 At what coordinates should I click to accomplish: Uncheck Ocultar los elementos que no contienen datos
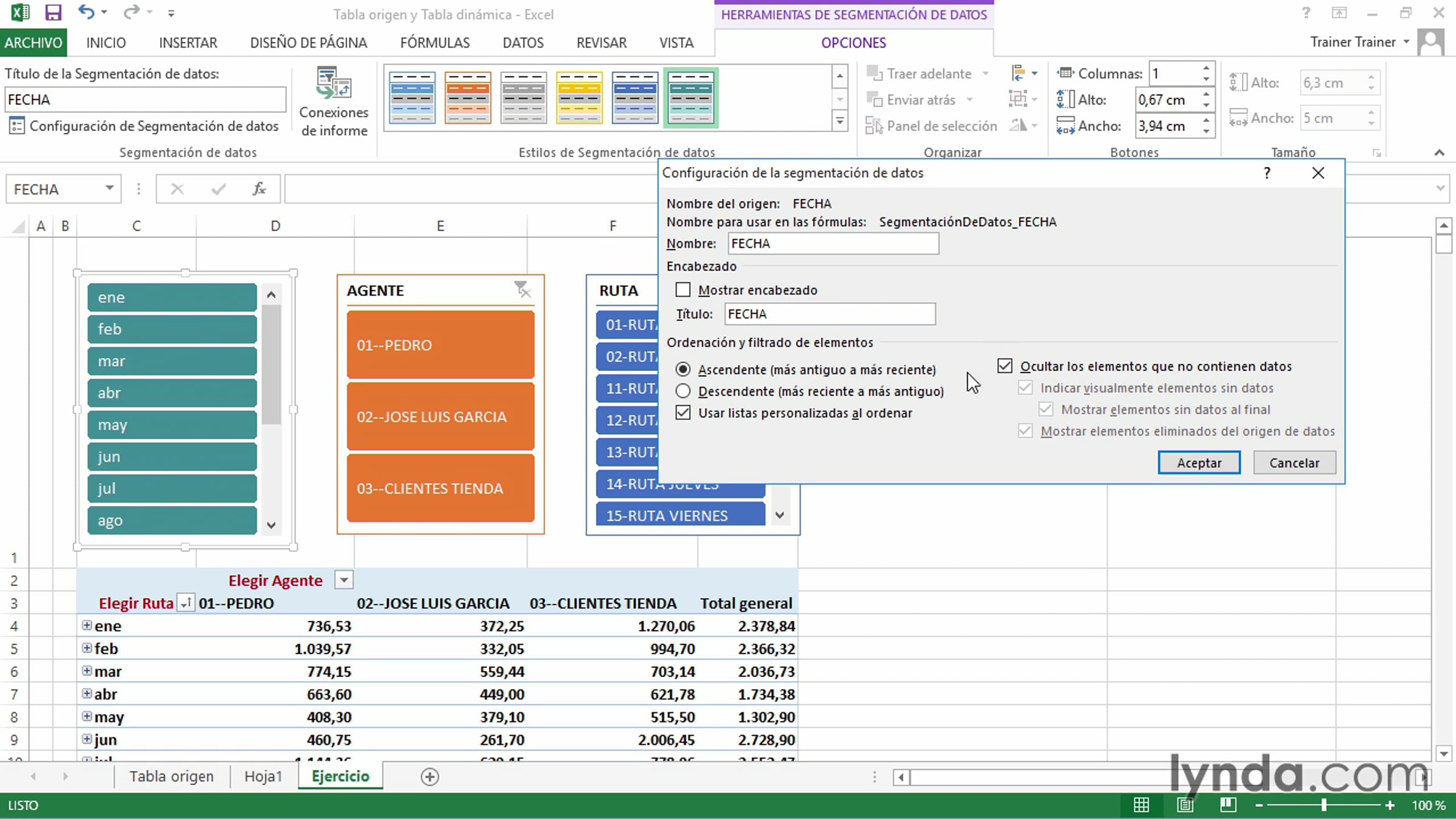click(1005, 366)
